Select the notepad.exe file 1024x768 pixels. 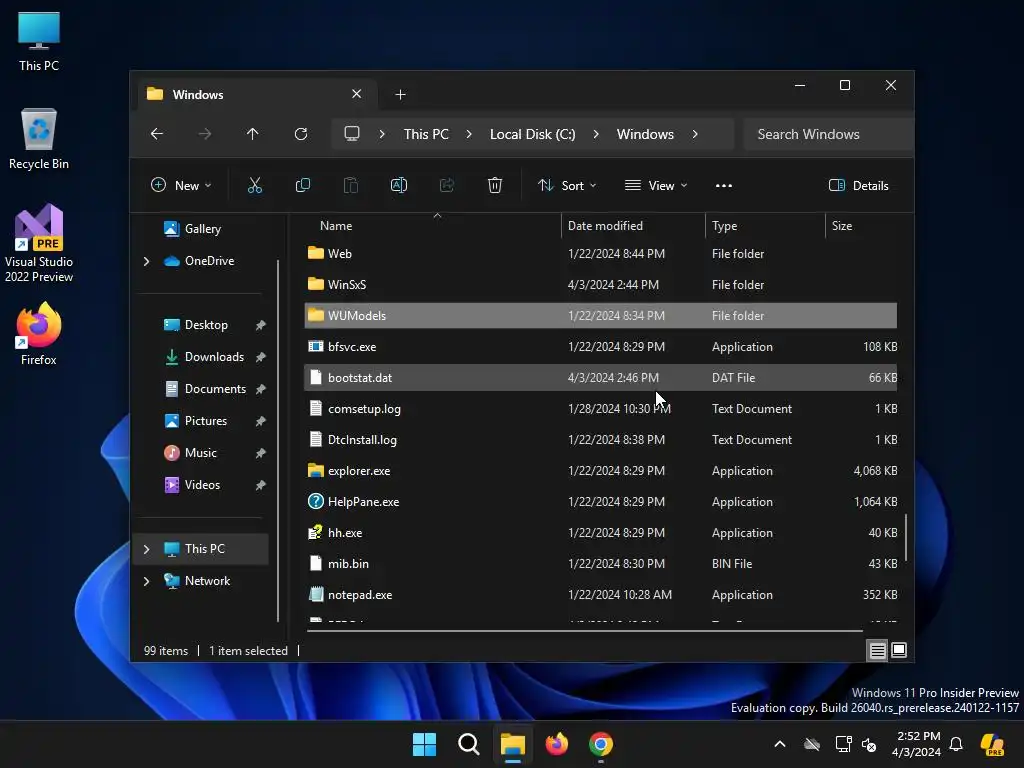pos(601,595)
